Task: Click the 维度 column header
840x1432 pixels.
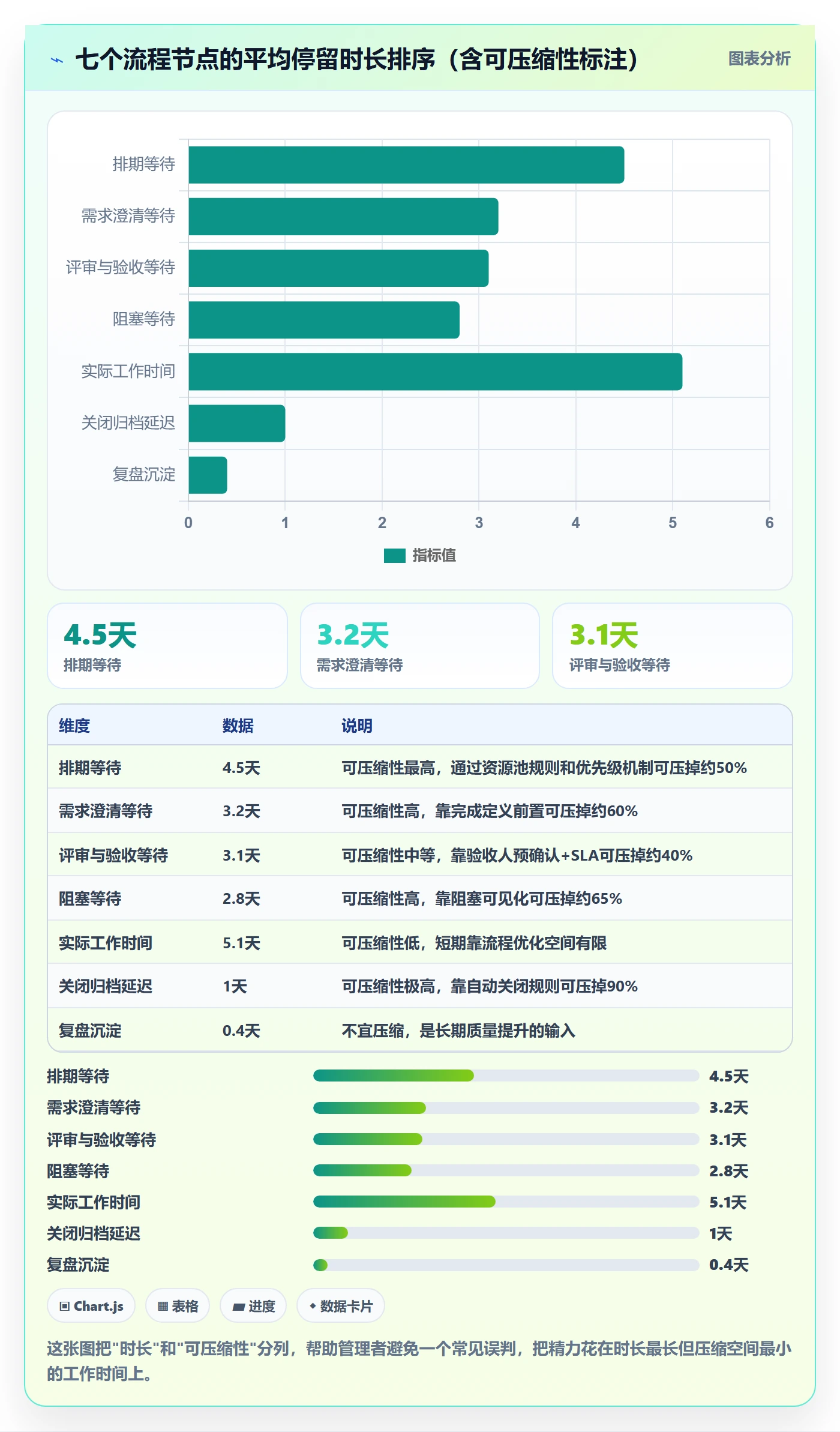Action: click(74, 726)
